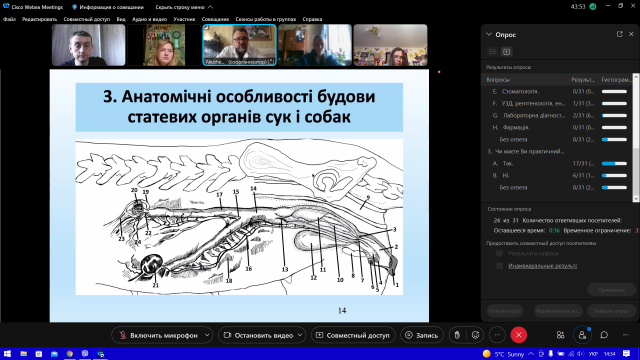This screenshot has width=640, height=360.
Task: Open Редактировать menu
Action: tap(40, 19)
